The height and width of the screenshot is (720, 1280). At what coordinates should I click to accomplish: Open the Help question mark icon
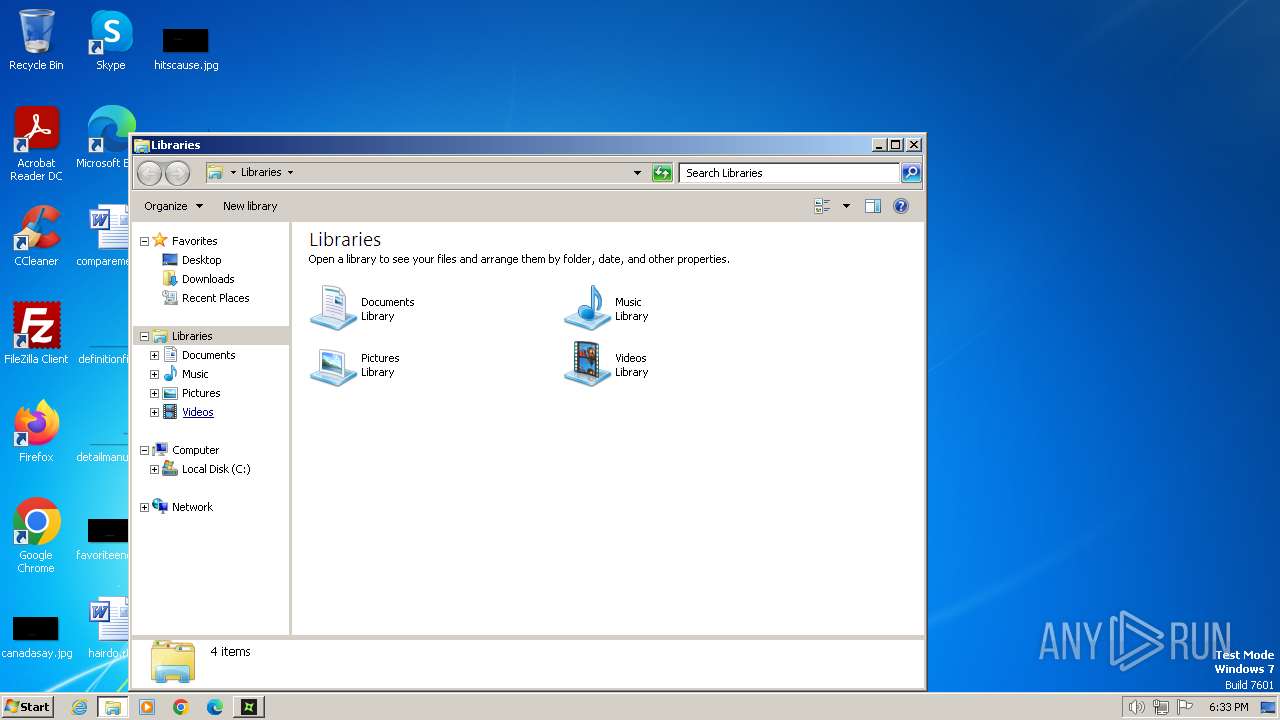[901, 206]
